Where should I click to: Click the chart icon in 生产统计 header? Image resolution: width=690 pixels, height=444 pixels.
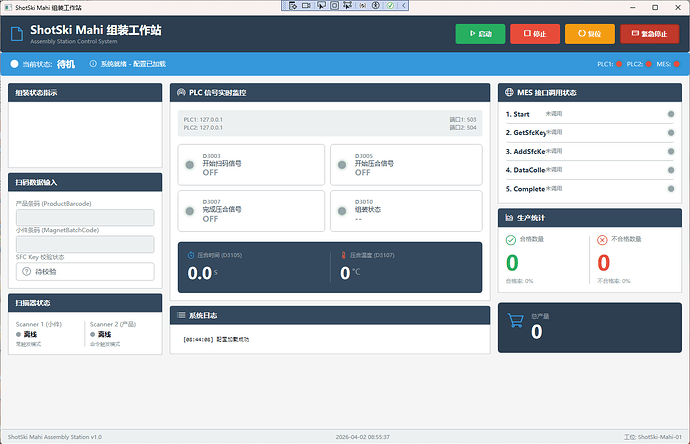(509, 218)
